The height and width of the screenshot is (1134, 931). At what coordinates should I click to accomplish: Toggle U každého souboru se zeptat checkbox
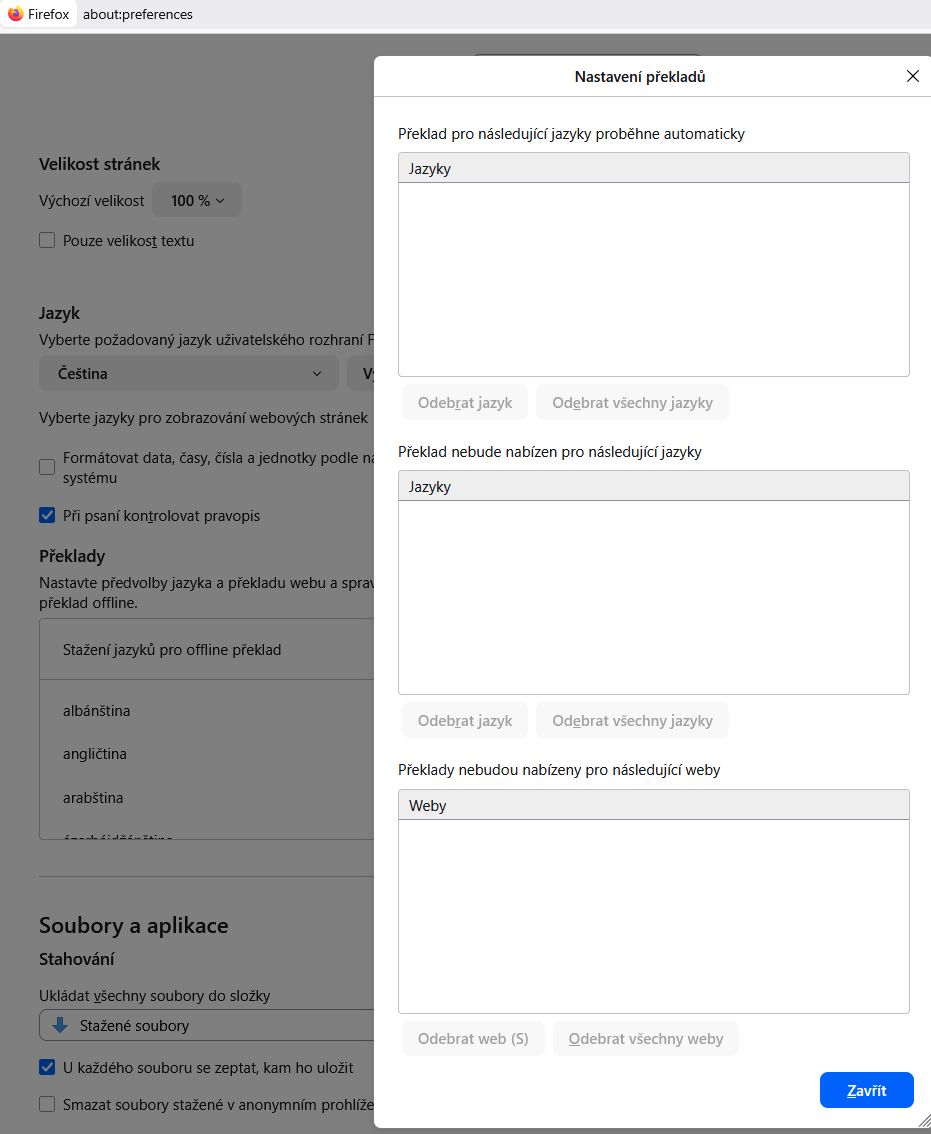[x=47, y=1067]
